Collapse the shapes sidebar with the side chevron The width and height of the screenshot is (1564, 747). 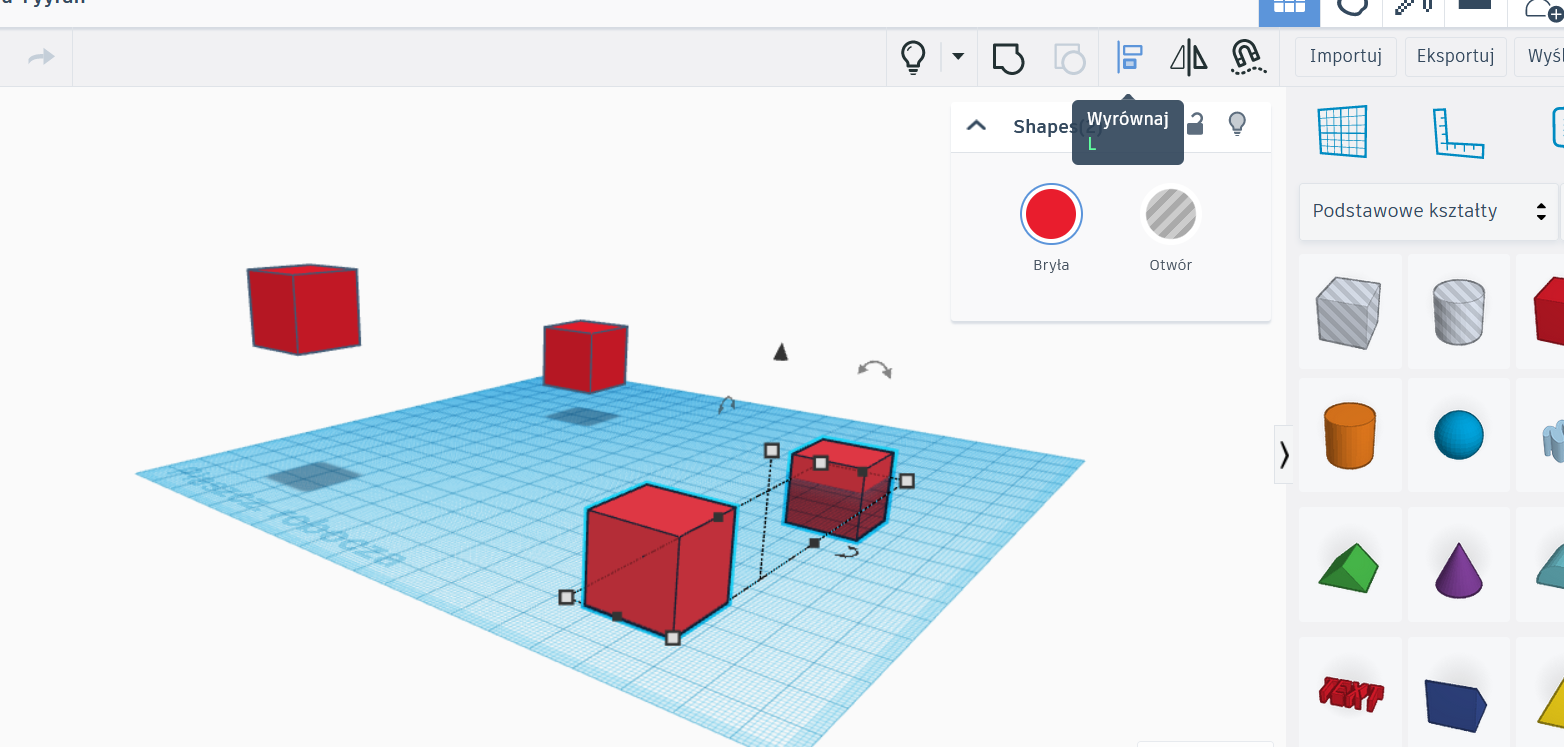tap(1284, 455)
